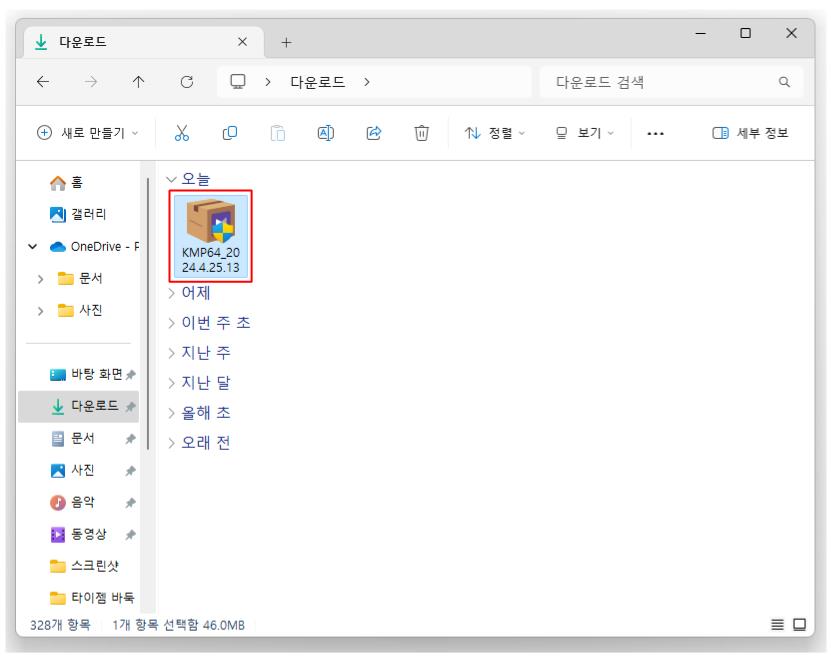Open the 보기 view dropdown
This screenshot has height=661, width=831.
(x=585, y=133)
